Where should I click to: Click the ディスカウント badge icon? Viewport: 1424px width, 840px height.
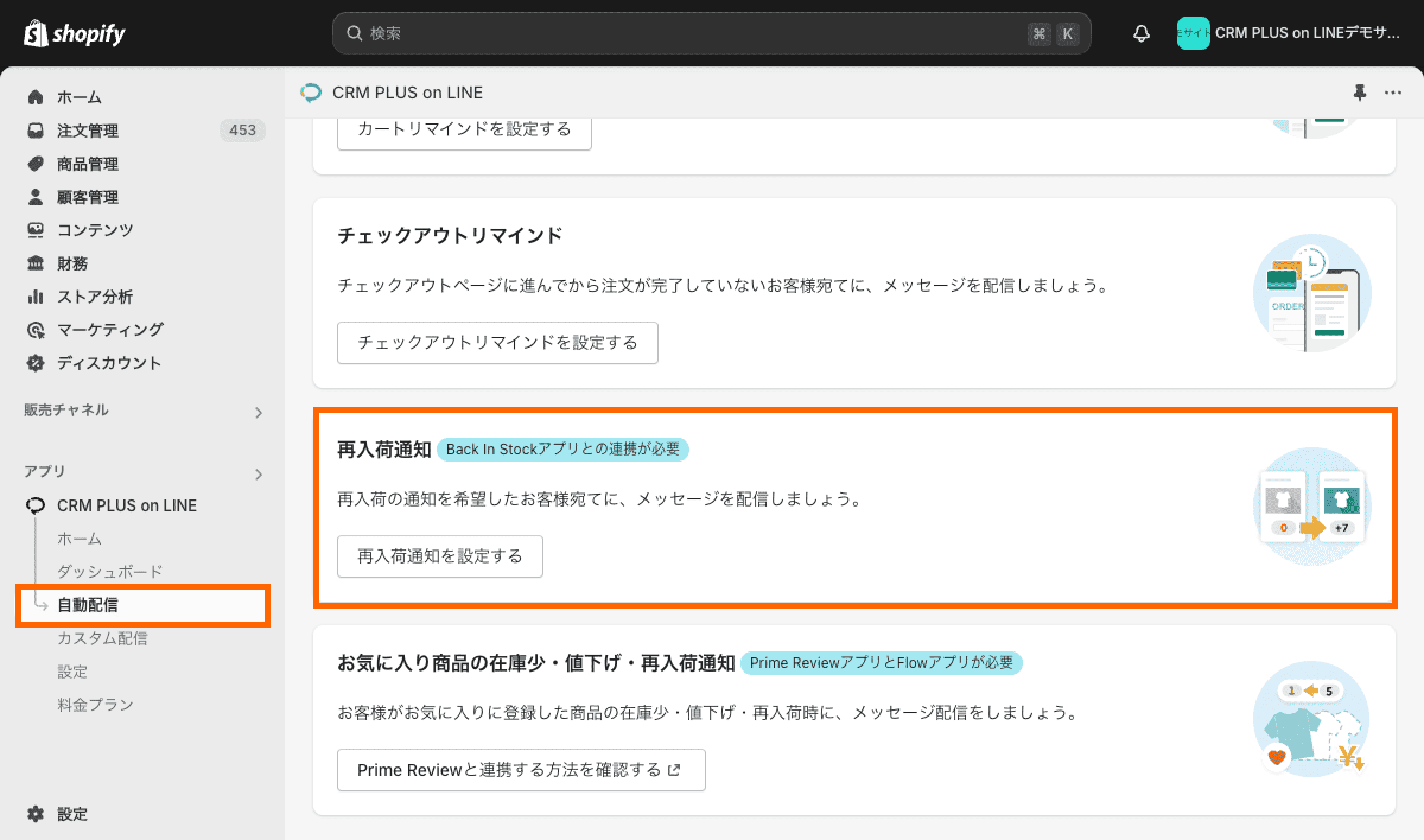pyautogui.click(x=36, y=363)
